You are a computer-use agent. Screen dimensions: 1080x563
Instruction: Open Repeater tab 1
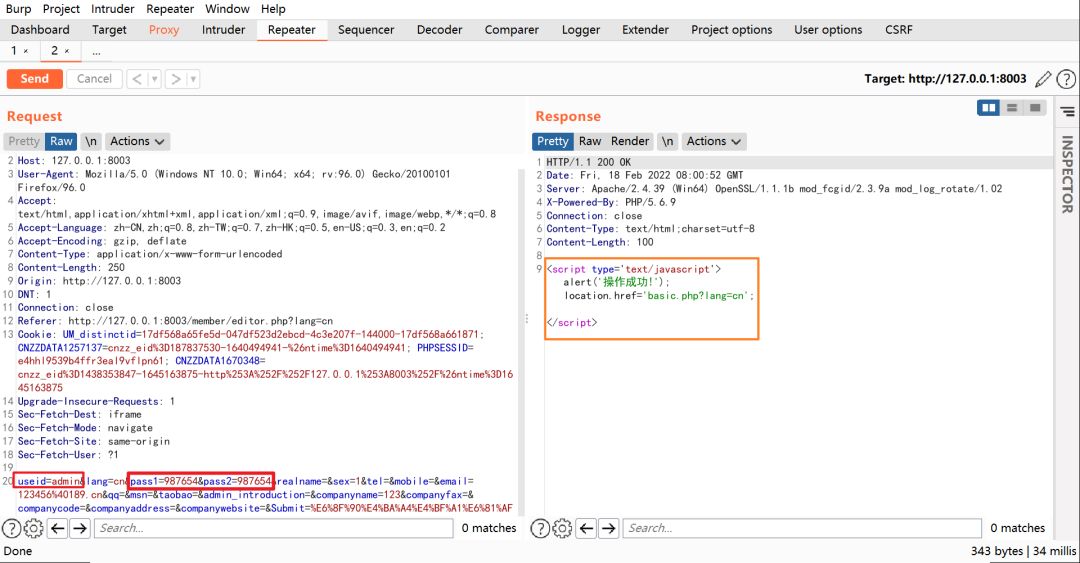(x=14, y=51)
